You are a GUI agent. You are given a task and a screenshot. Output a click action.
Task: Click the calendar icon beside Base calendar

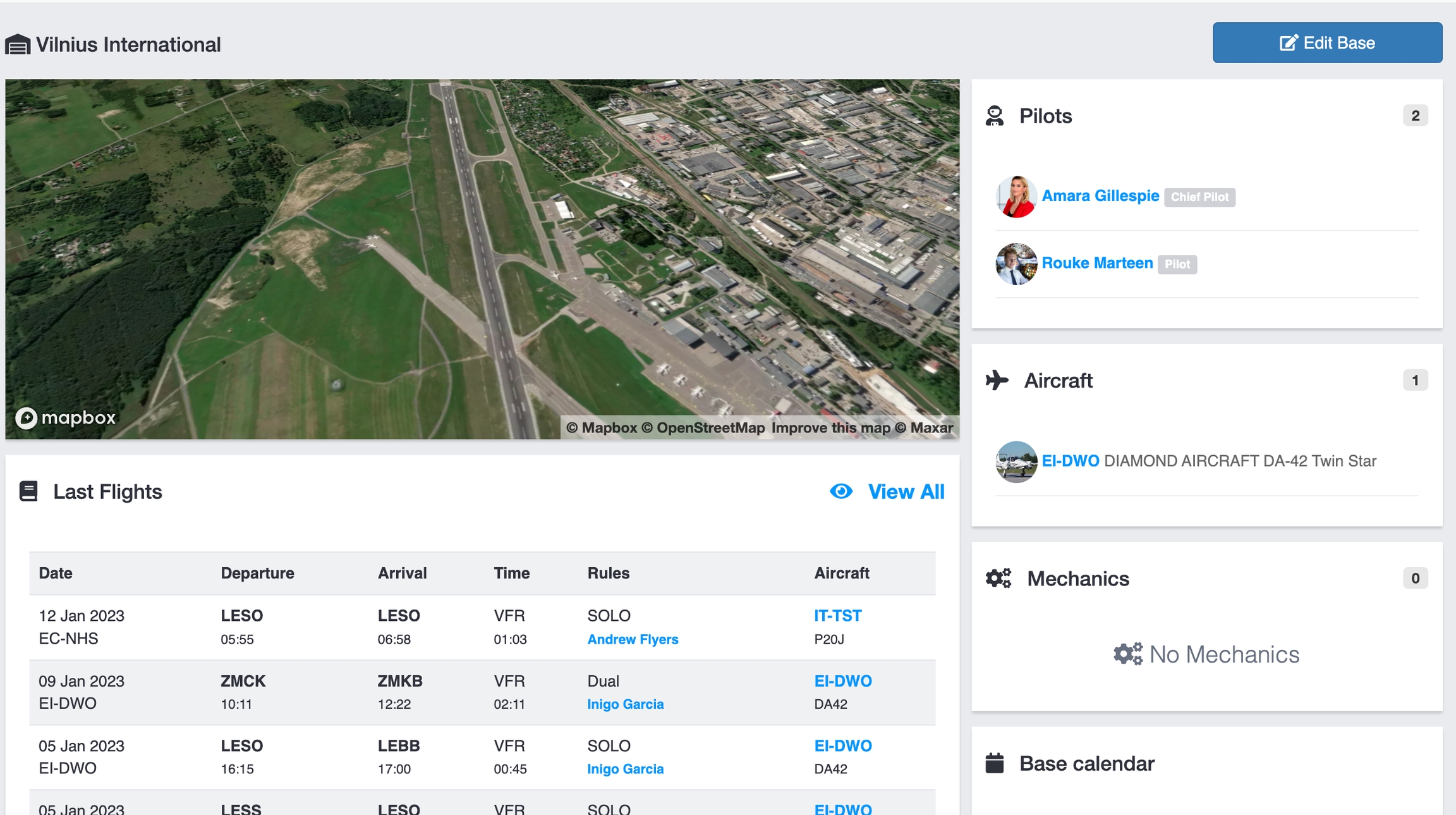tap(995, 763)
